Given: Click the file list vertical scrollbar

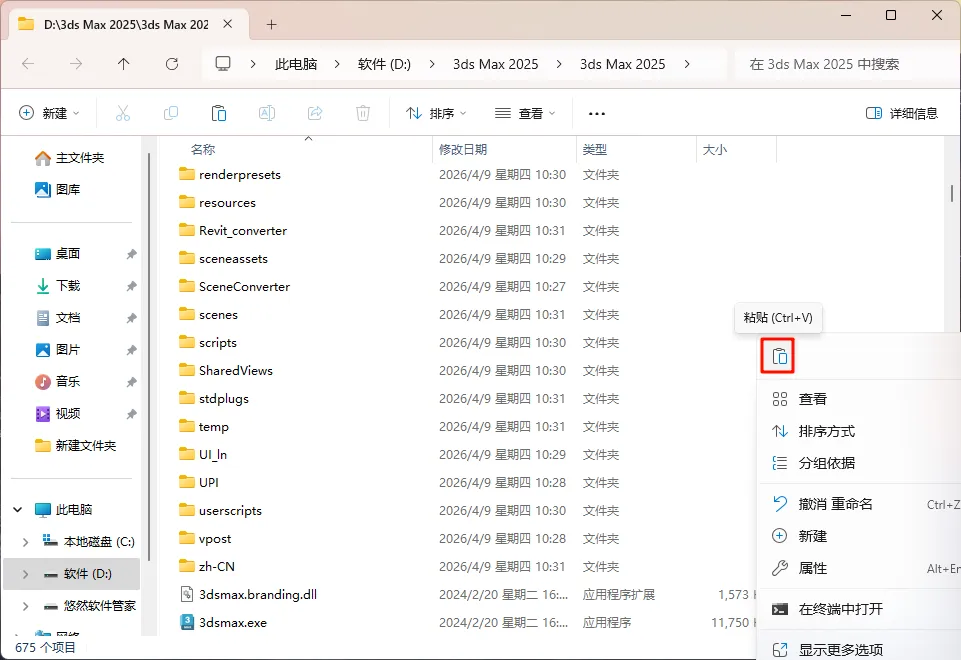Looking at the screenshot, I should 951,194.
